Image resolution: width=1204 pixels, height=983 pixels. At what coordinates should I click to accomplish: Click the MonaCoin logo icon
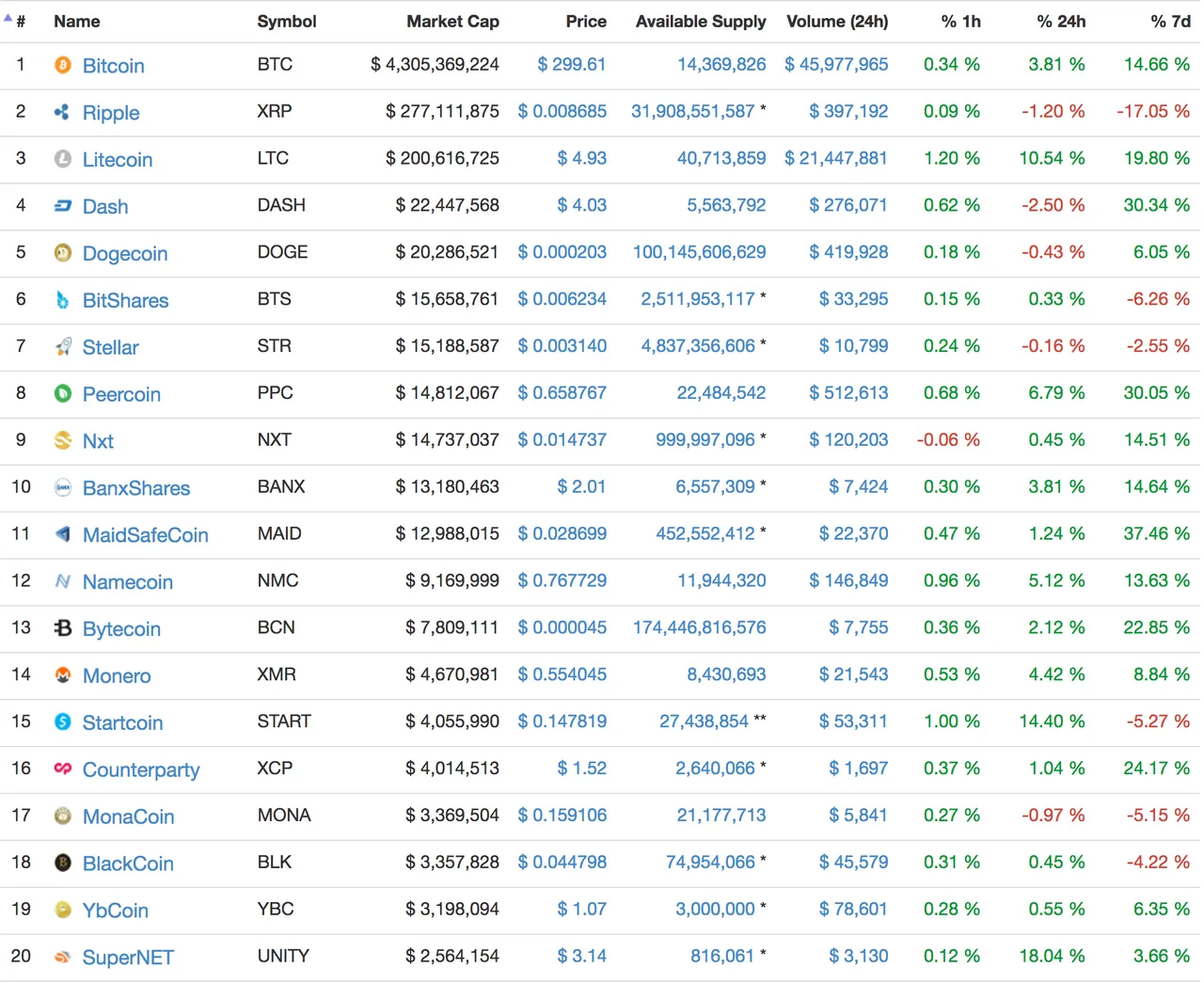[63, 816]
